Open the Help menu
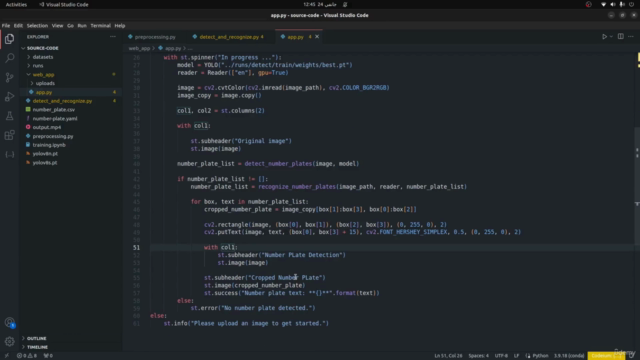Viewport: 640px width, 360px height. pos(120,25)
